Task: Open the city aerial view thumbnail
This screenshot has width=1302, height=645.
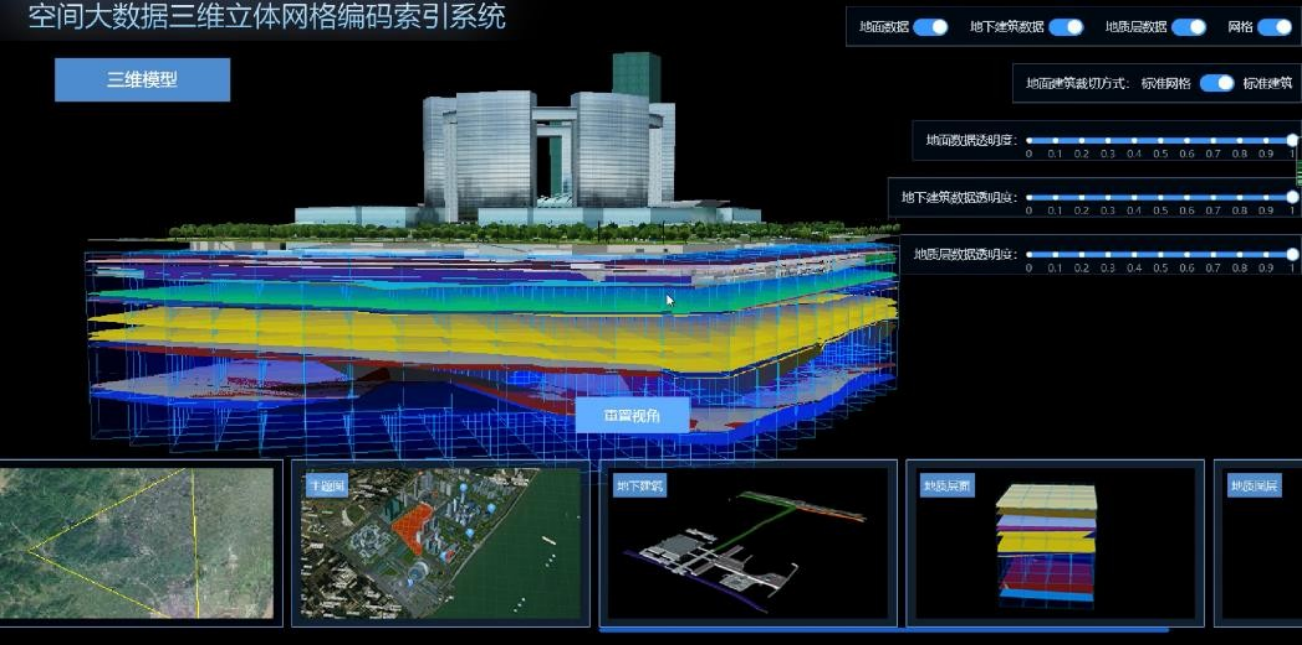Action: (440, 543)
